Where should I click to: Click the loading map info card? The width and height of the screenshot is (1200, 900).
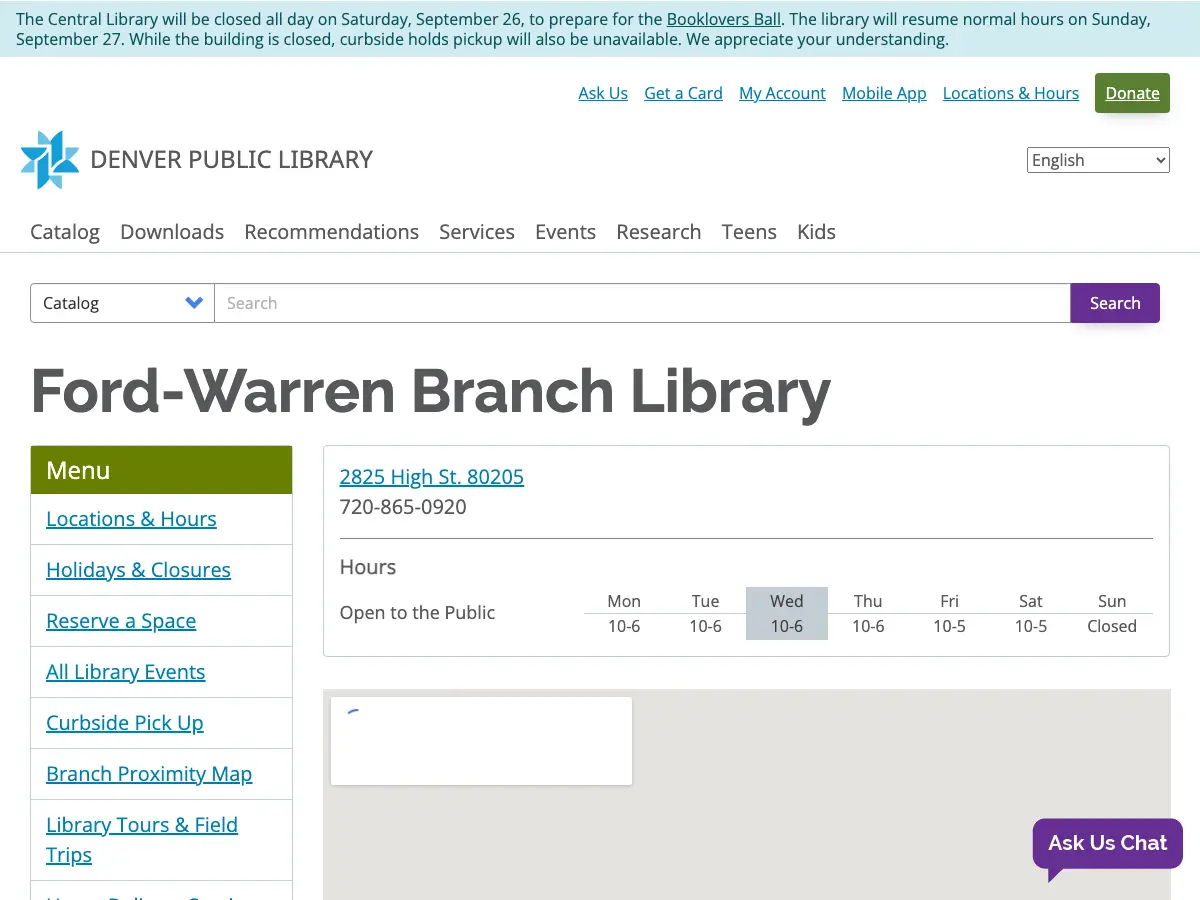[481, 741]
